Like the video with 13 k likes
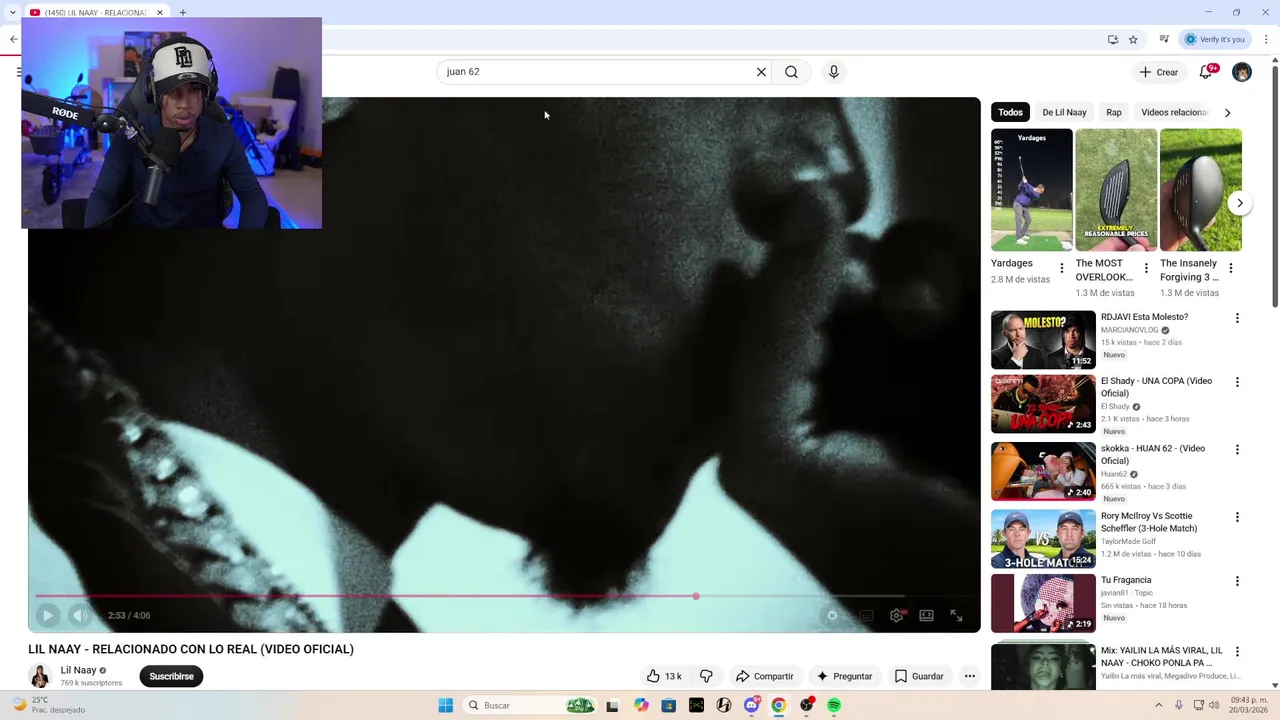 point(664,676)
